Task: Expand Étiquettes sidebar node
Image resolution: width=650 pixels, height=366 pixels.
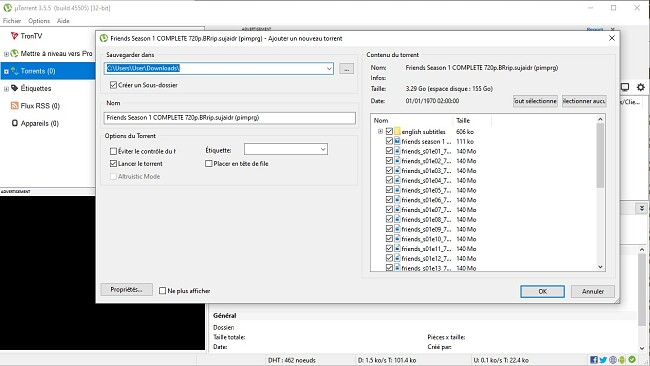Action: 6,89
